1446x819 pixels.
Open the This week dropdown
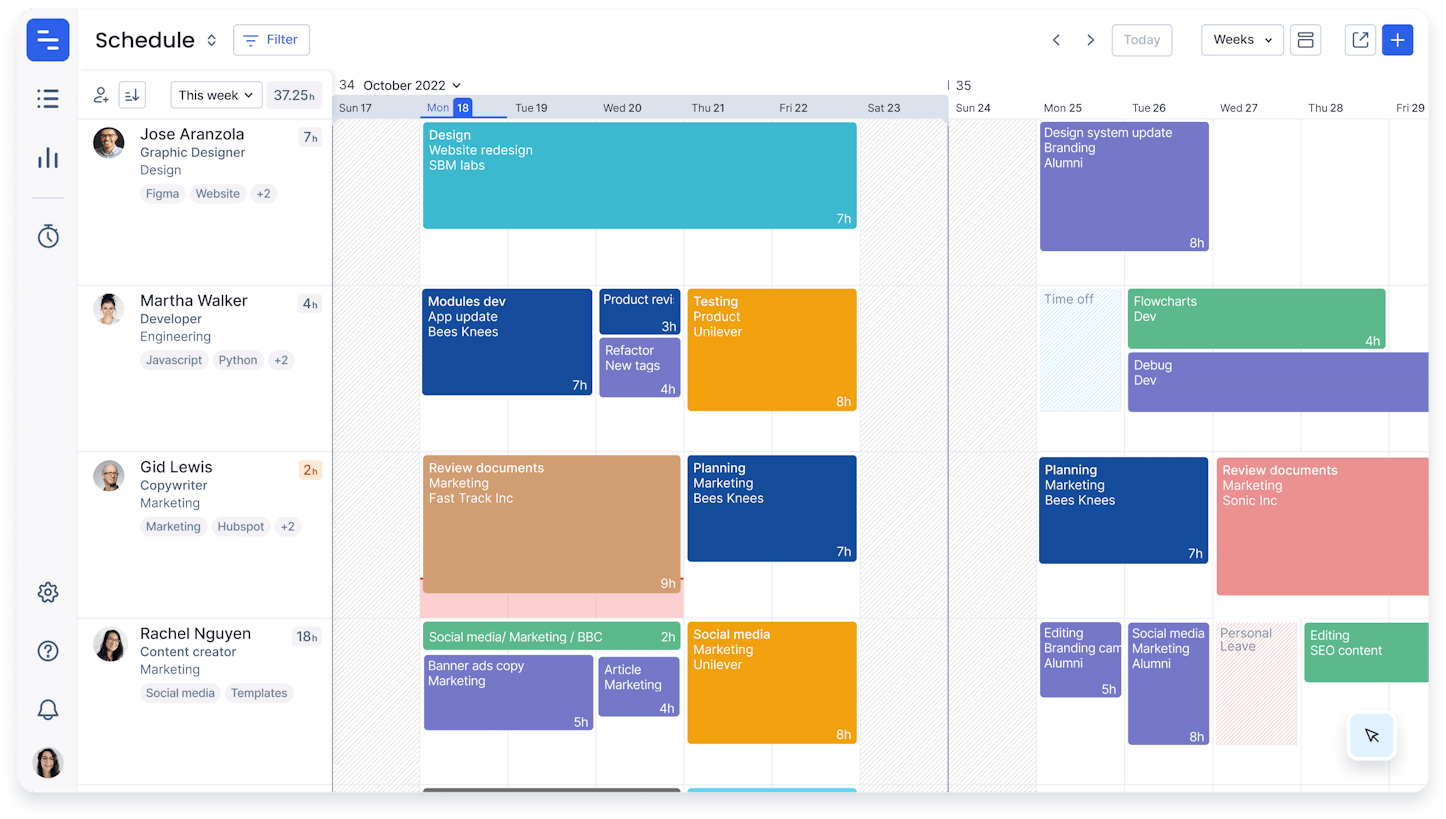point(215,94)
